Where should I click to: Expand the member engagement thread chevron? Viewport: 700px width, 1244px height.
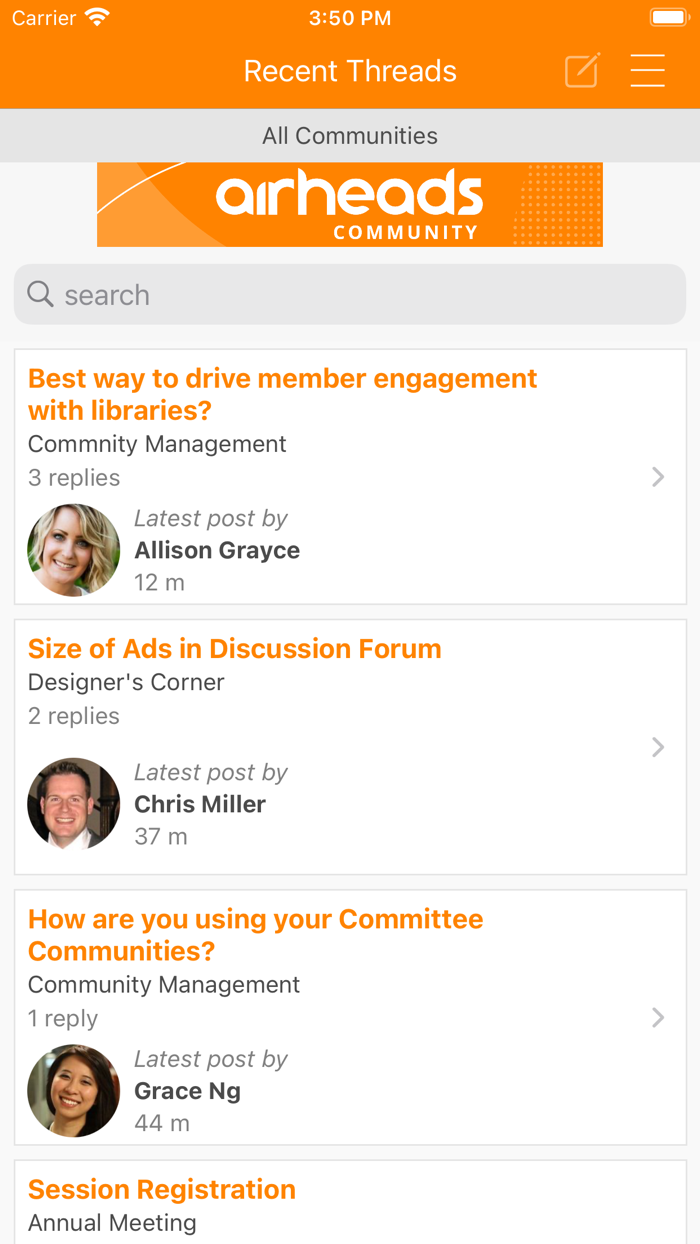pos(658,477)
